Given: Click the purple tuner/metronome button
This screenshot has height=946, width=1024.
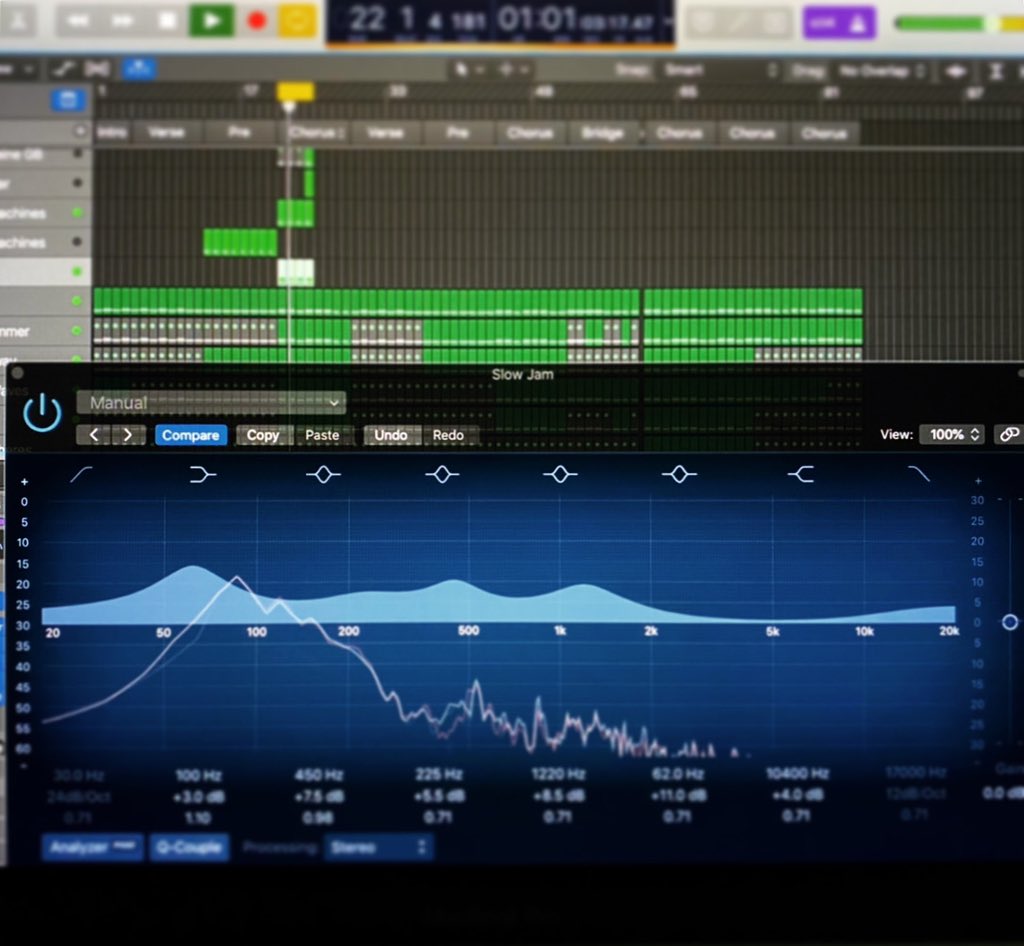Looking at the screenshot, I should pyautogui.click(x=839, y=23).
